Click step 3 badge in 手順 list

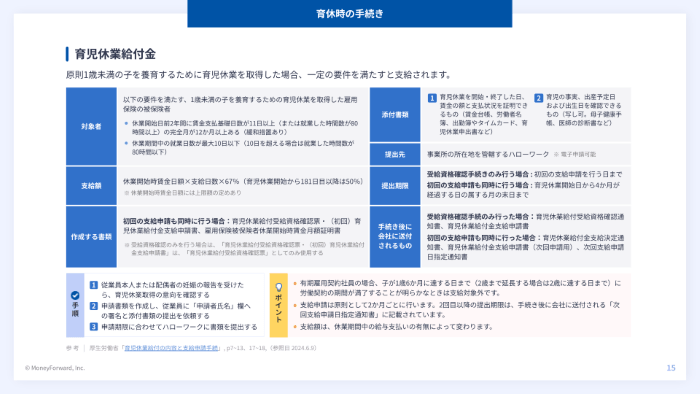tap(94, 327)
